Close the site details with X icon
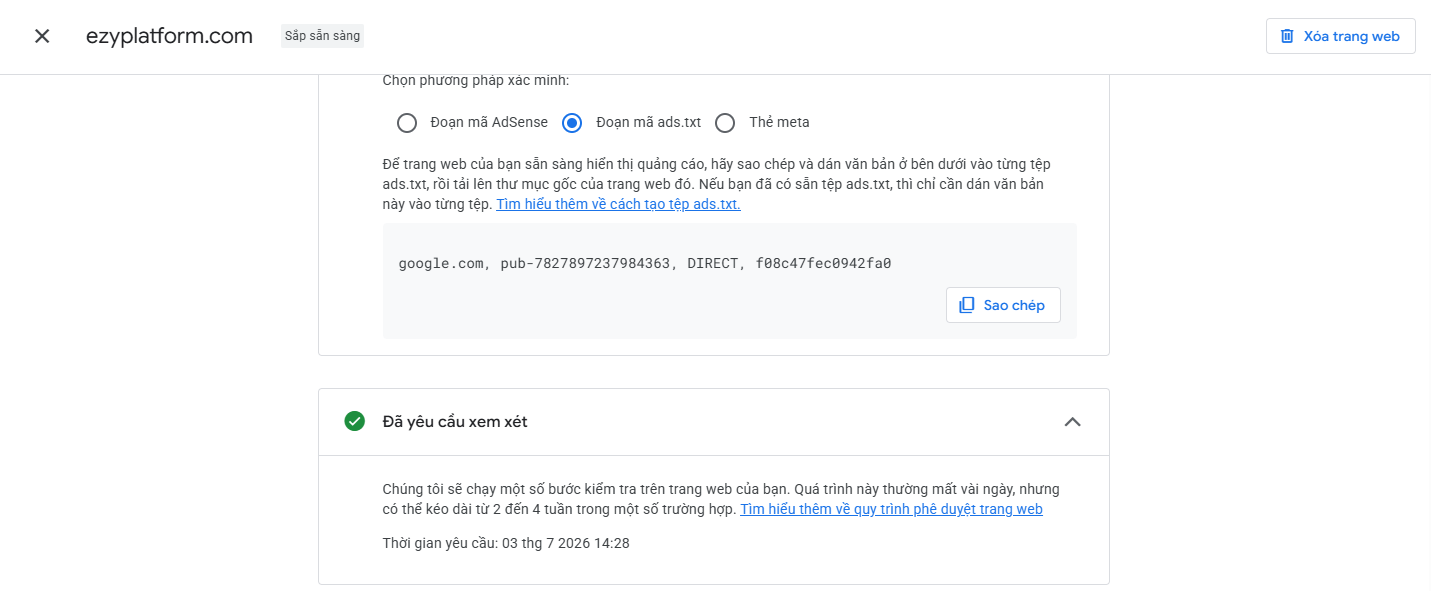Screen dimensions: 1431x591 (x=42, y=36)
